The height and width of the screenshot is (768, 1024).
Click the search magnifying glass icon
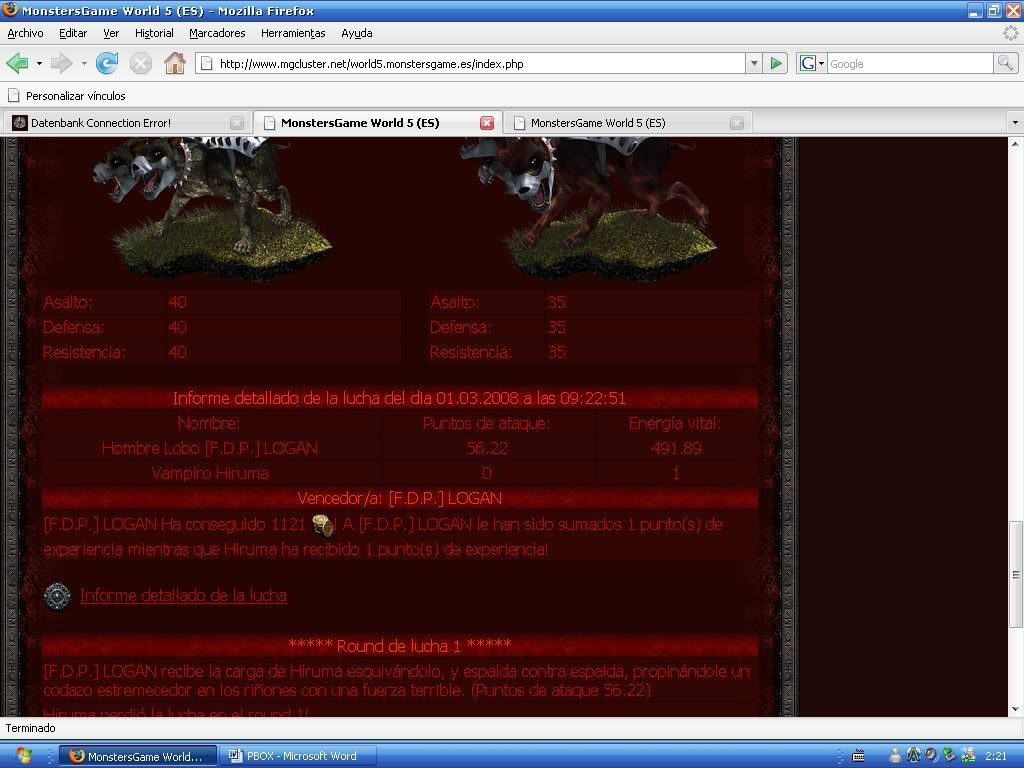point(1005,63)
